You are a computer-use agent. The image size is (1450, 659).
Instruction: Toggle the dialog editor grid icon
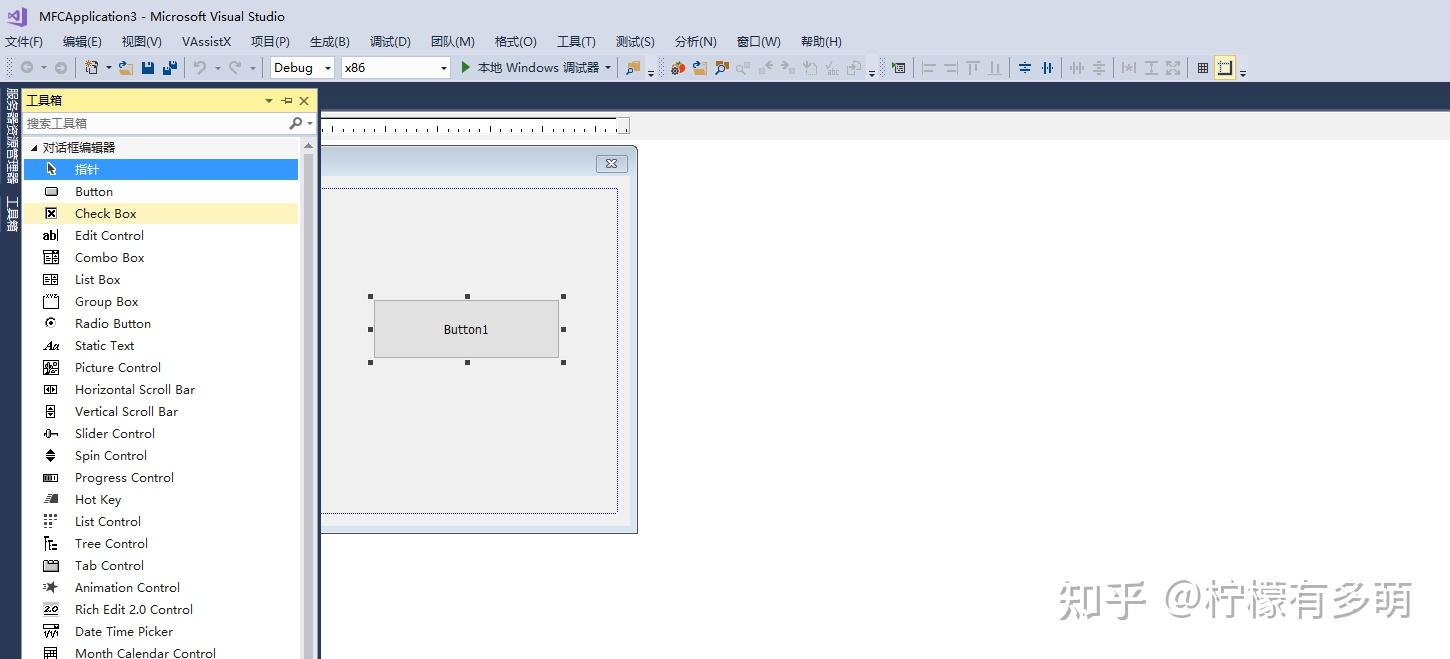pyautogui.click(x=1203, y=67)
